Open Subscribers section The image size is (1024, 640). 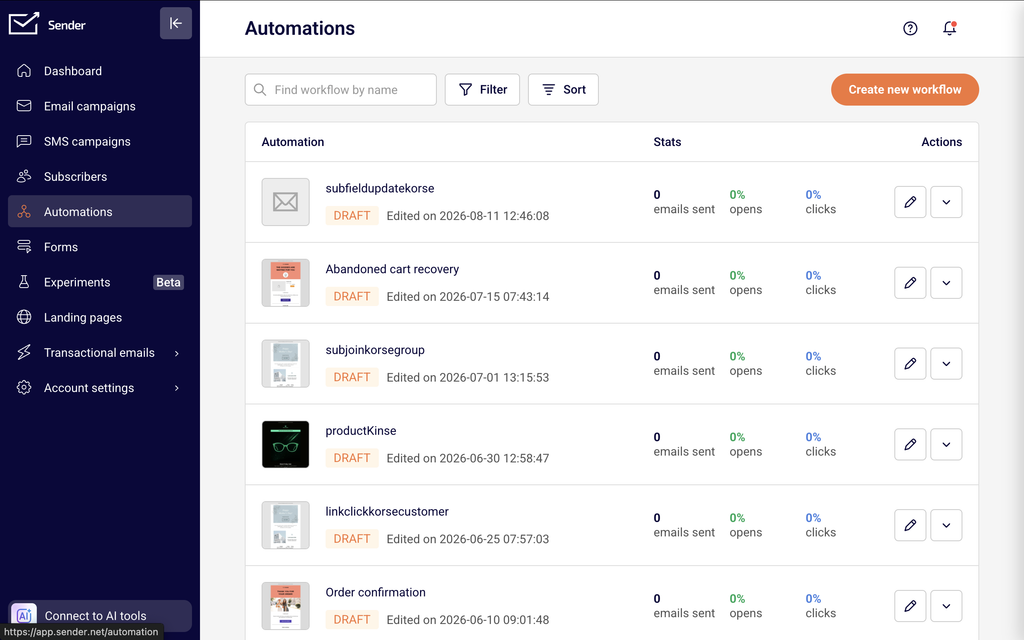(x=100, y=176)
